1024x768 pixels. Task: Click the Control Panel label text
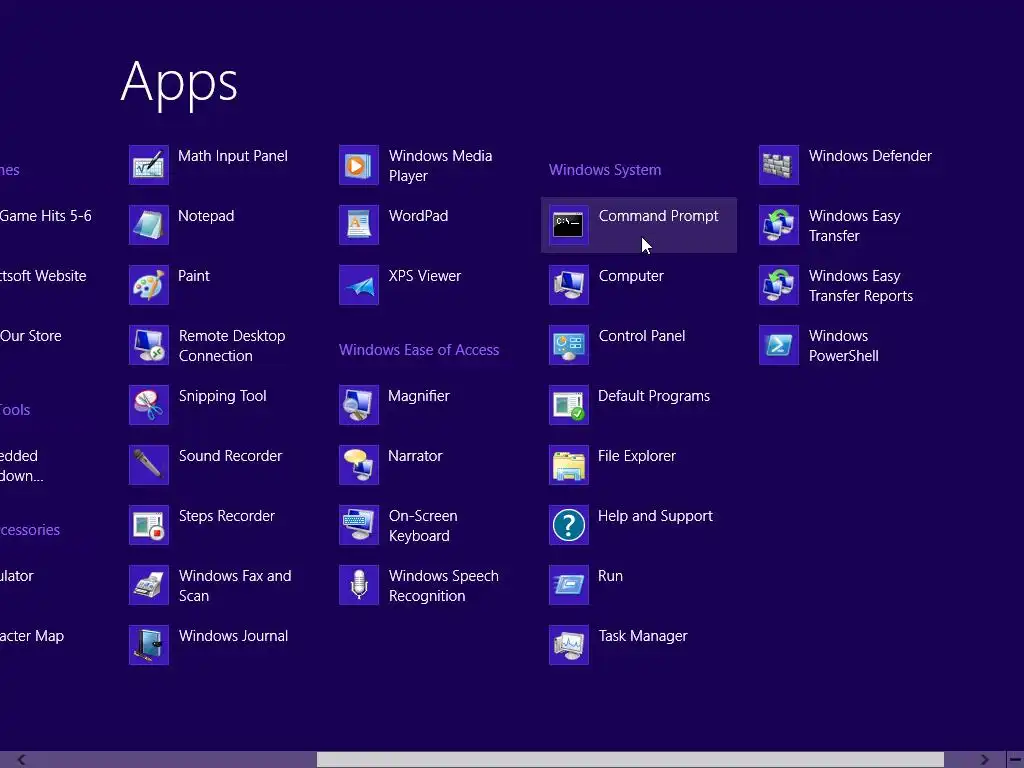coord(642,336)
